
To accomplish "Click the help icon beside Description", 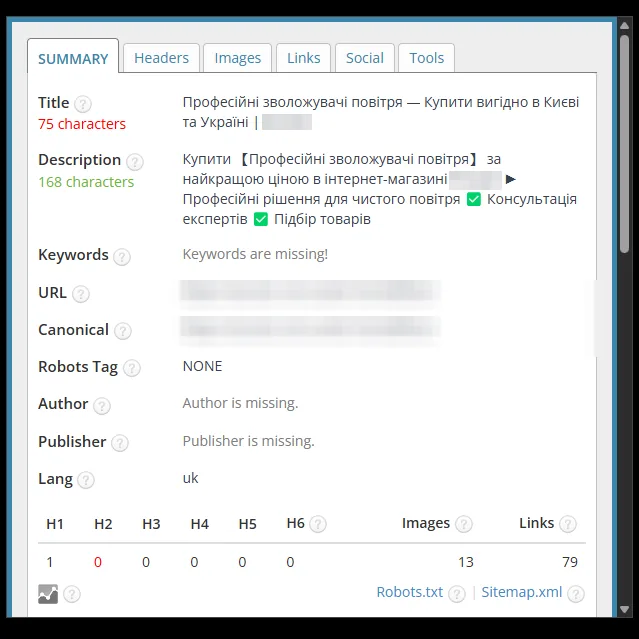I will click(134, 162).
